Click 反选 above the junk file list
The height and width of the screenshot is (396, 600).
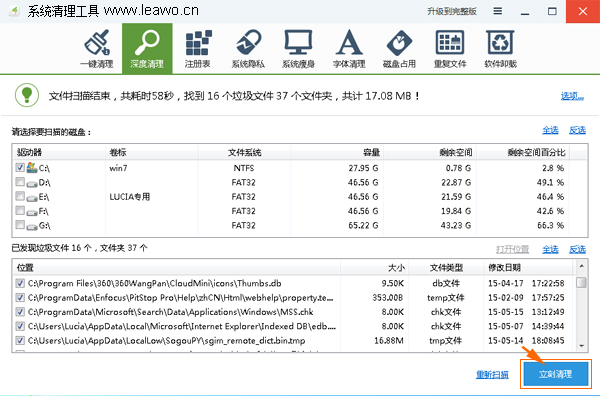pos(577,249)
